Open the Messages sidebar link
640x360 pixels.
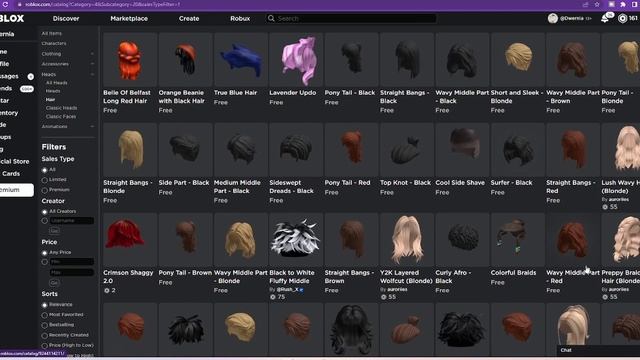(9, 76)
